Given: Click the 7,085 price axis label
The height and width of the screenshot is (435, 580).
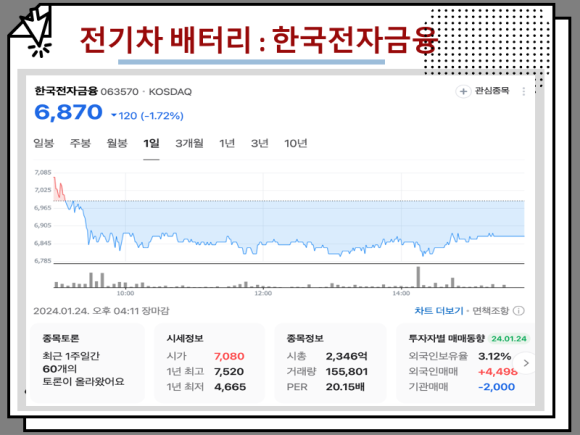Looking at the screenshot, I should (x=43, y=172).
